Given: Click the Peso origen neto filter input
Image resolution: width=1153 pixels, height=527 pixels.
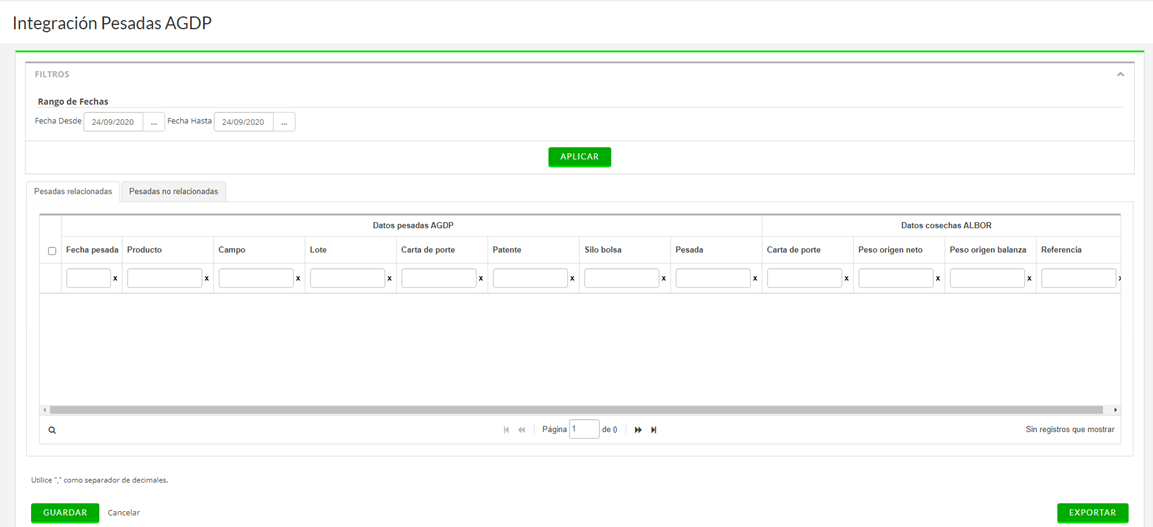Looking at the screenshot, I should [x=896, y=279].
